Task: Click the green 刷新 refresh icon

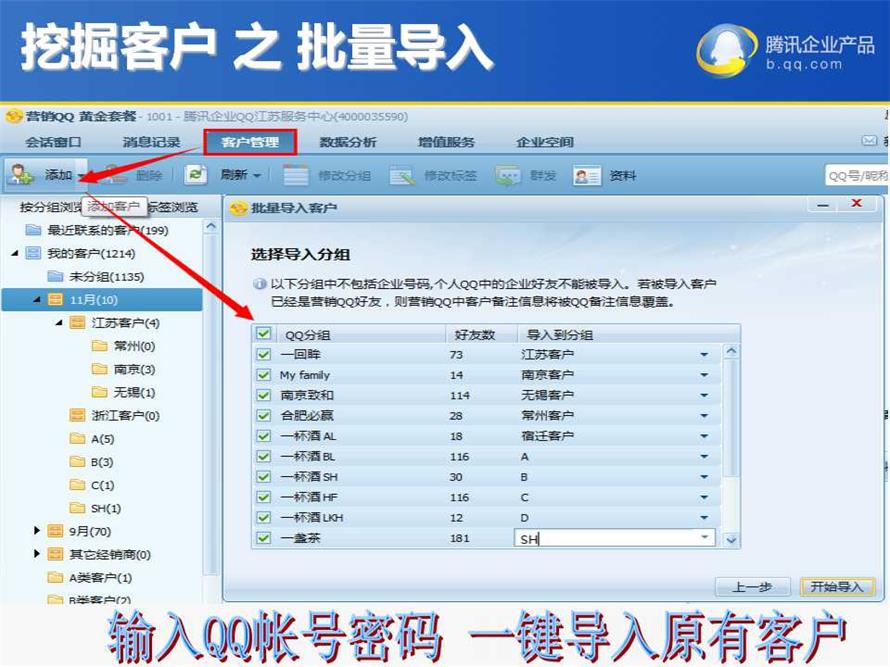Action: pos(196,175)
